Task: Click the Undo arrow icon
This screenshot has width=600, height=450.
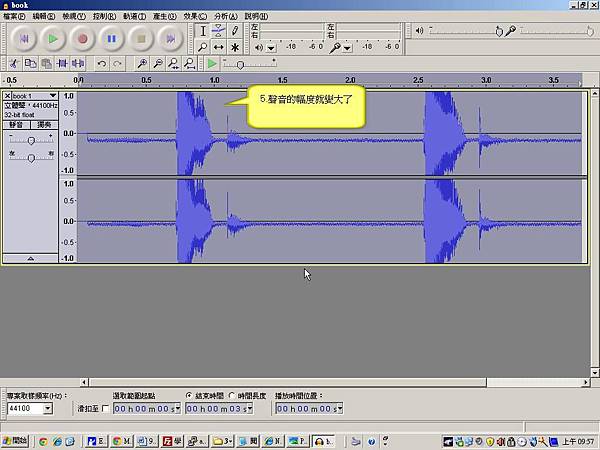Action: [x=102, y=63]
